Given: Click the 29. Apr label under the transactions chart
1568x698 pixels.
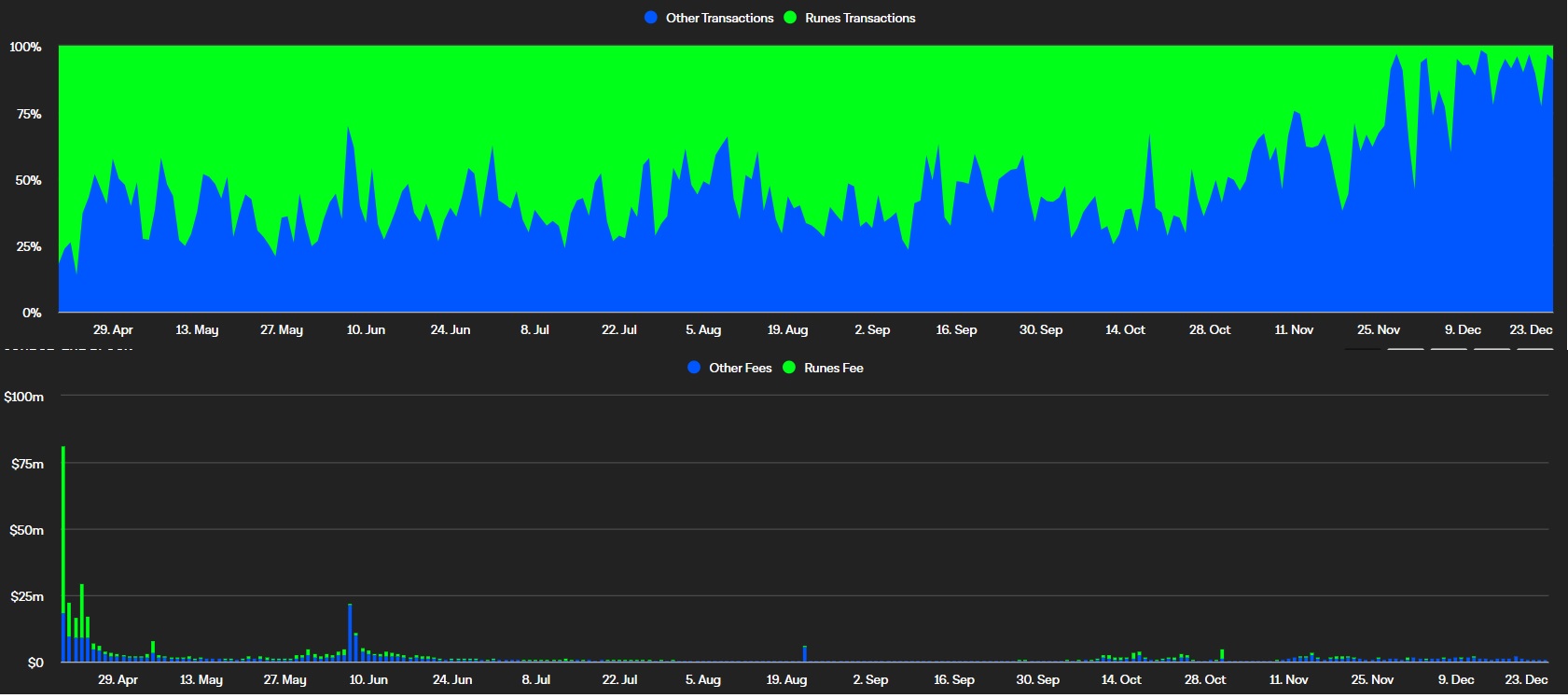Looking at the screenshot, I should 113,329.
